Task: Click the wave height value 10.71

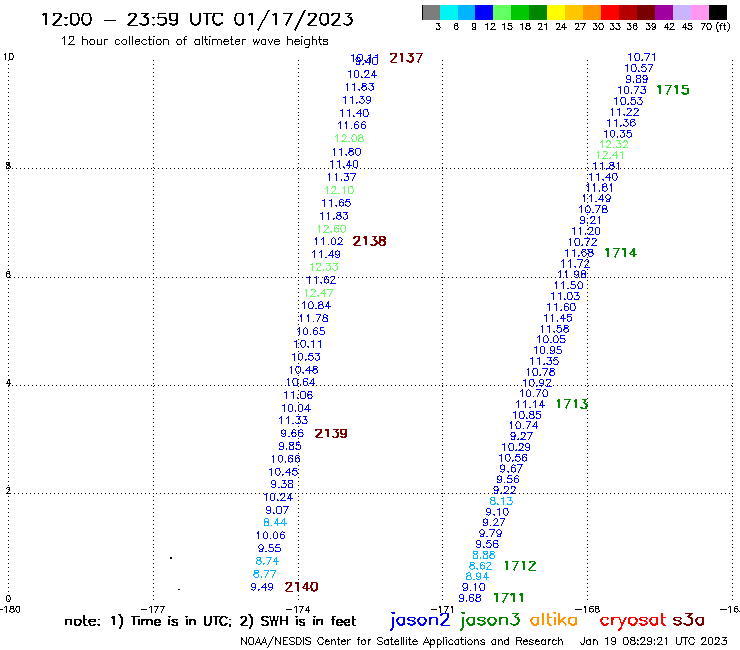Action: pos(642,57)
